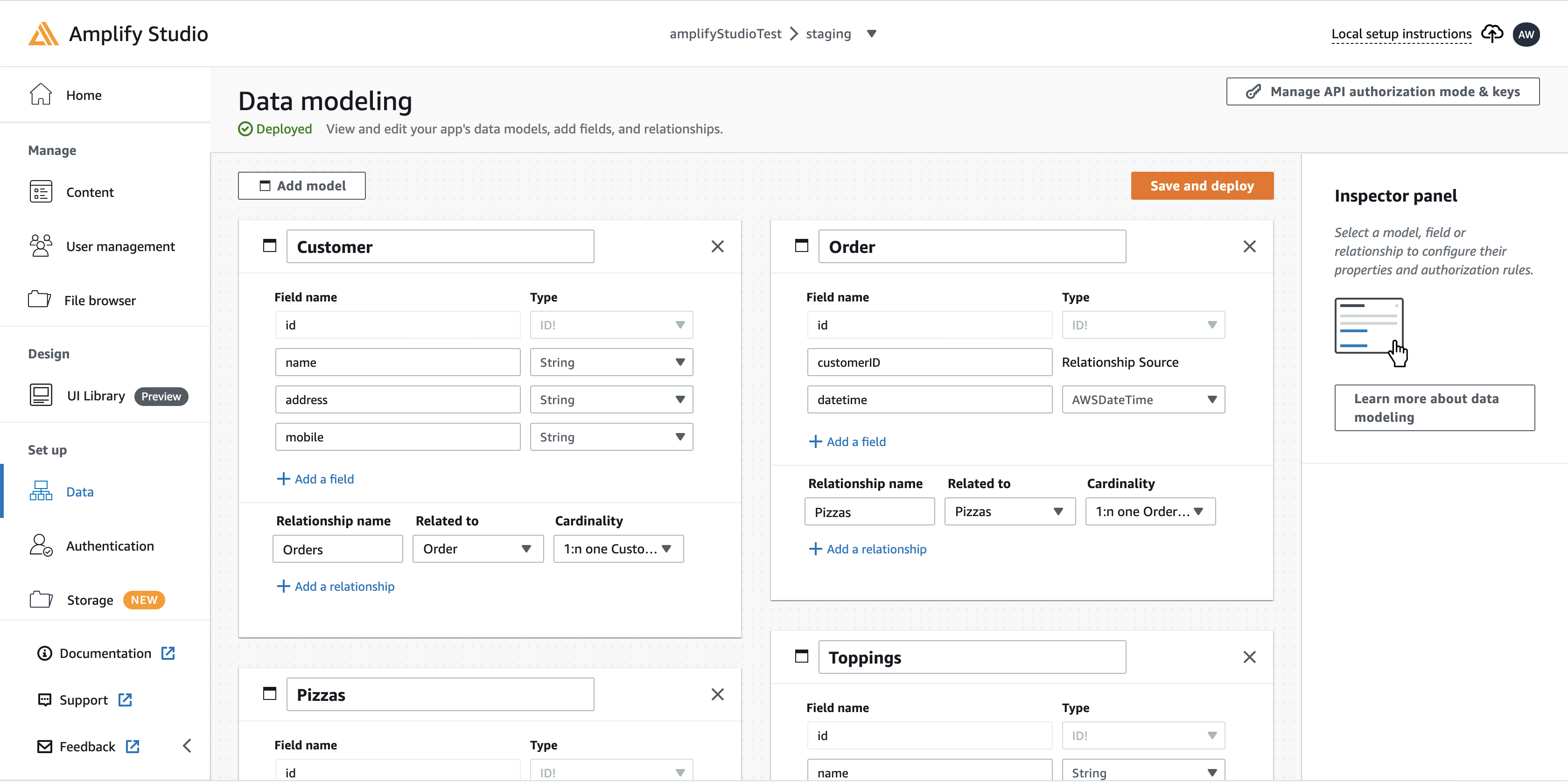Click the Customer mobile field name input
Image resolution: width=1568 pixels, height=783 pixels.
click(398, 437)
